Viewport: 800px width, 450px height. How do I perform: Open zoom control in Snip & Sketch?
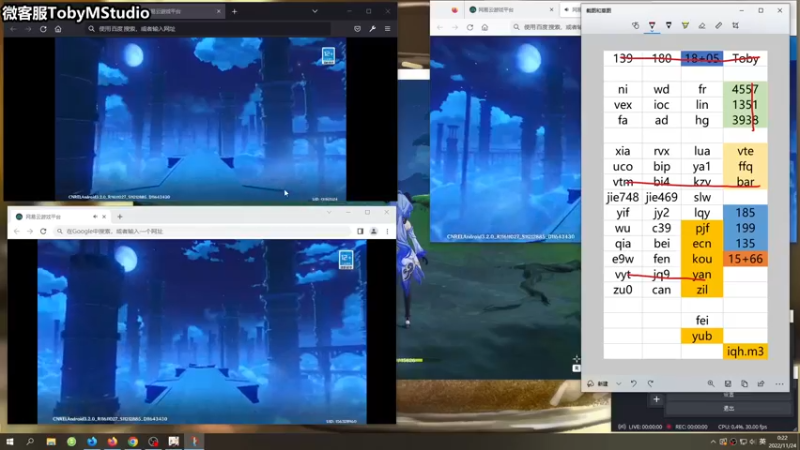(711, 384)
